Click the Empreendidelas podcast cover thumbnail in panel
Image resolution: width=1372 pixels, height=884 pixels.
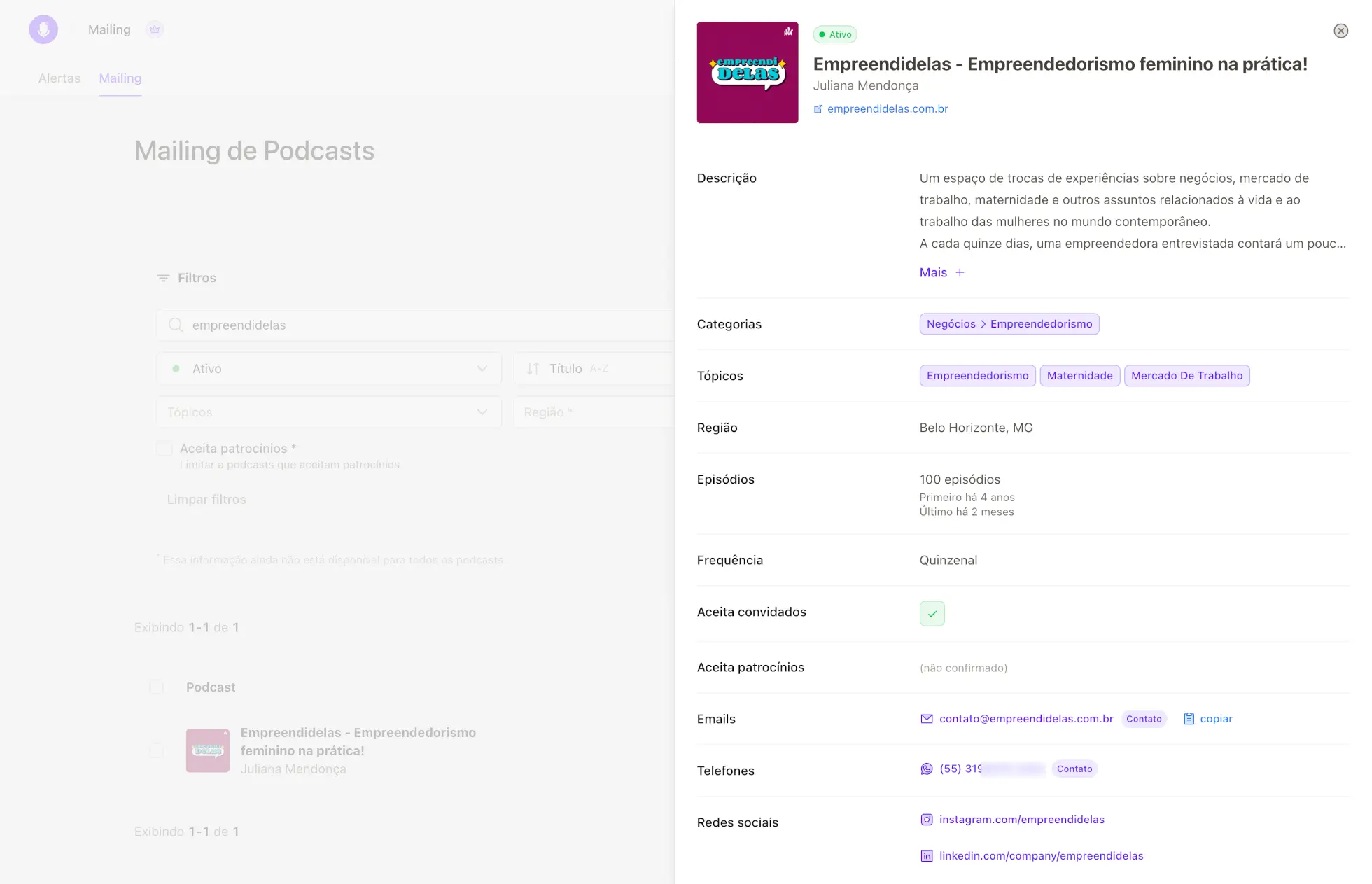click(747, 73)
